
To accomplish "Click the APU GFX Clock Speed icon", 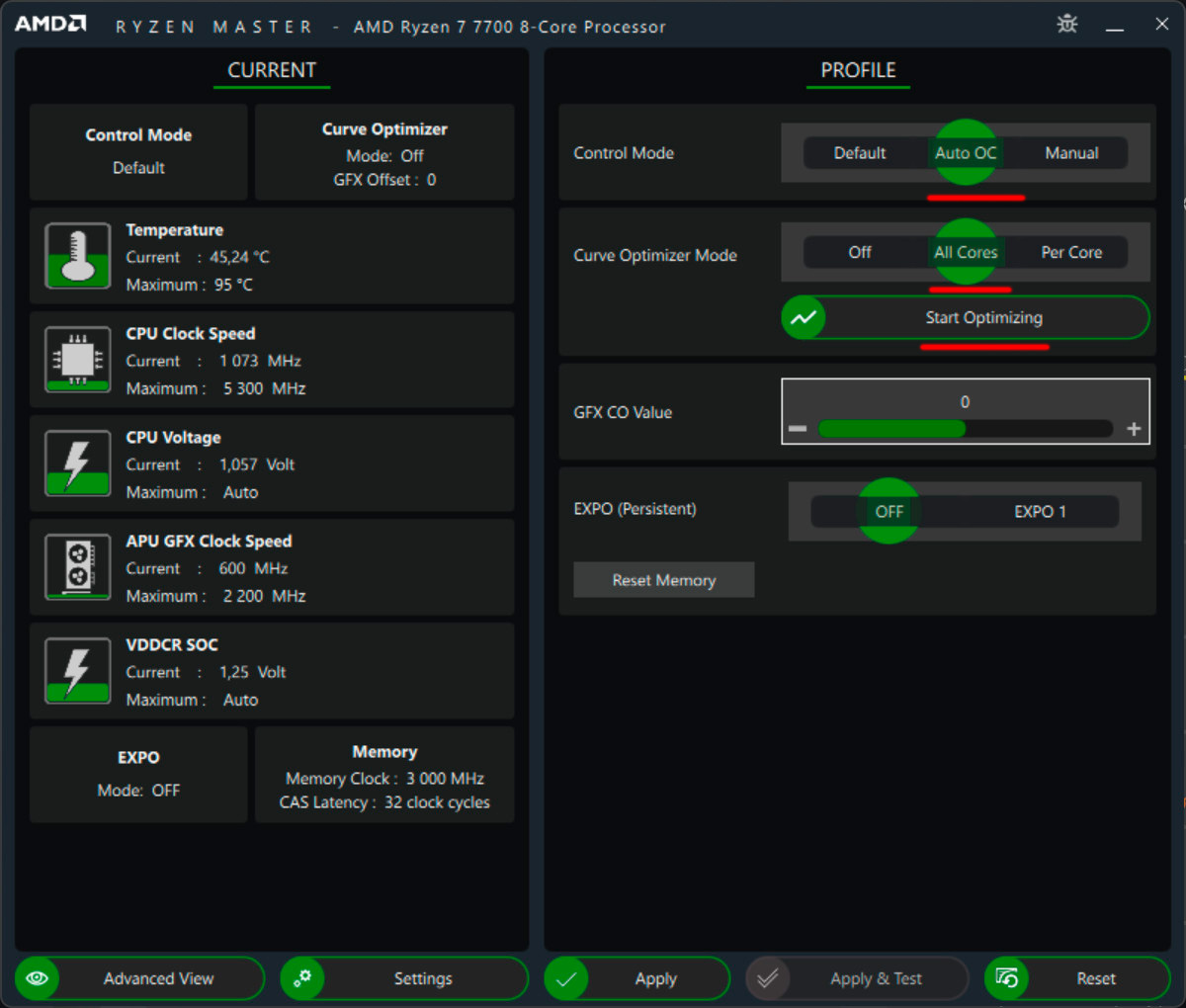I will 77,567.
